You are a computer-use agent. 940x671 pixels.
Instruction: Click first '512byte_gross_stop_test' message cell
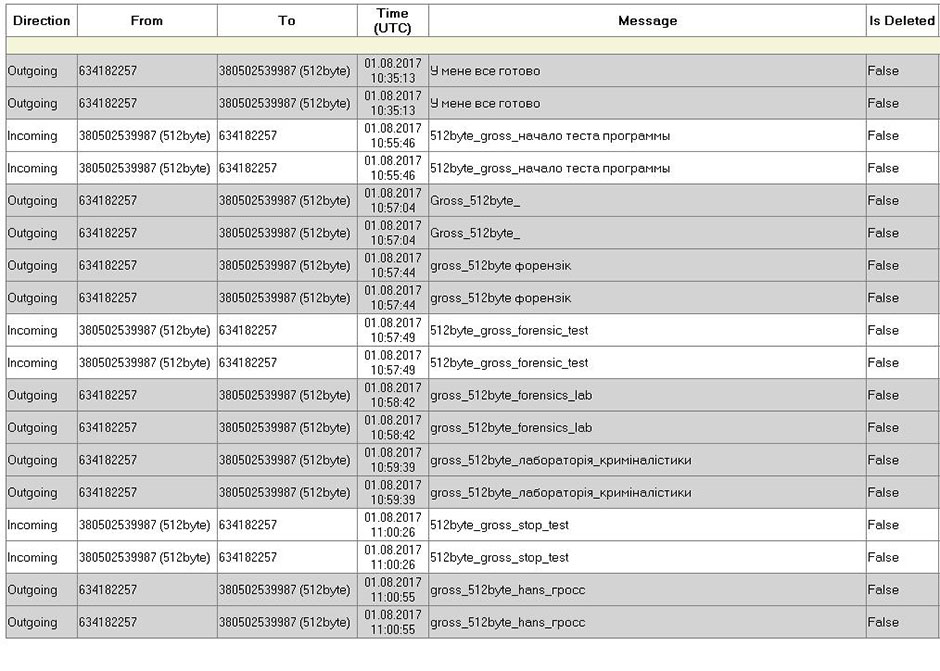pos(499,525)
